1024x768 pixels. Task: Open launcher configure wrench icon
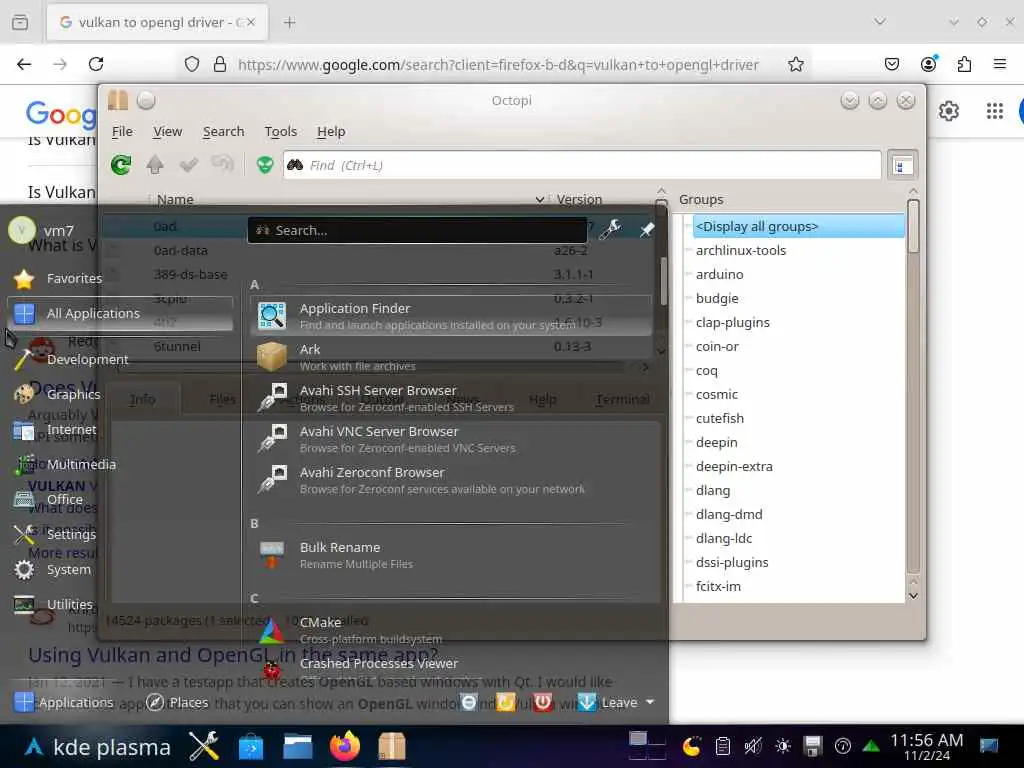pyautogui.click(x=610, y=229)
